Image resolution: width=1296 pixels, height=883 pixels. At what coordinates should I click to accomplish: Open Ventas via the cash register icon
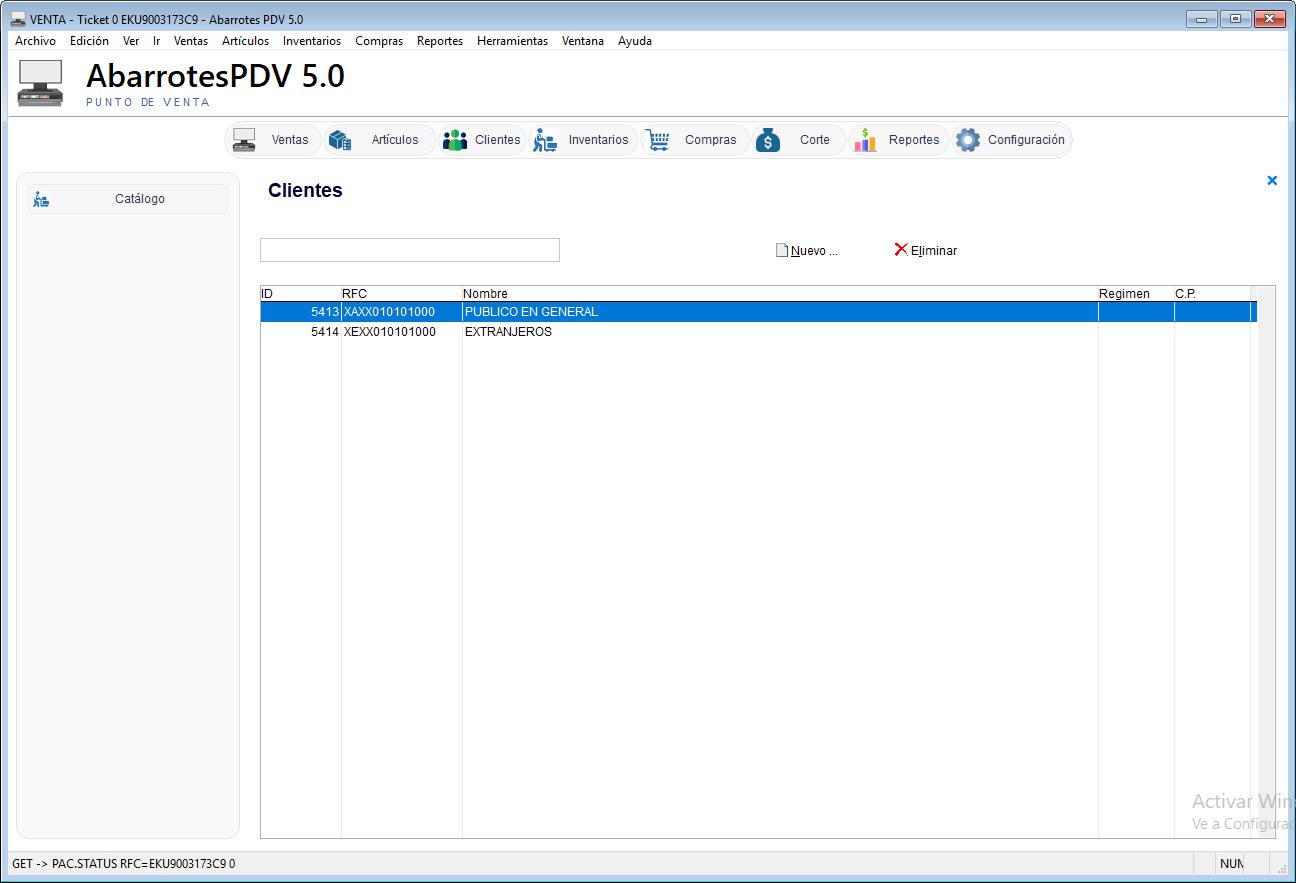point(244,140)
